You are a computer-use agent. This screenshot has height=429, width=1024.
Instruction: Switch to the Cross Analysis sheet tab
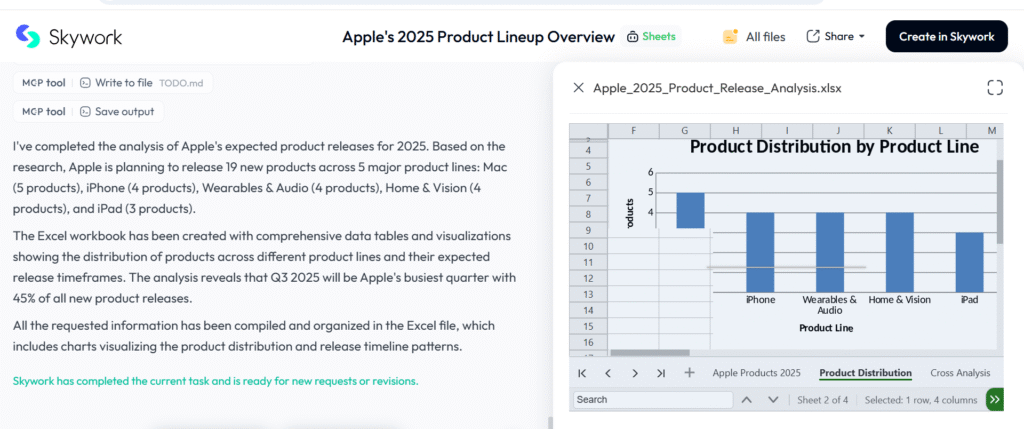point(960,373)
